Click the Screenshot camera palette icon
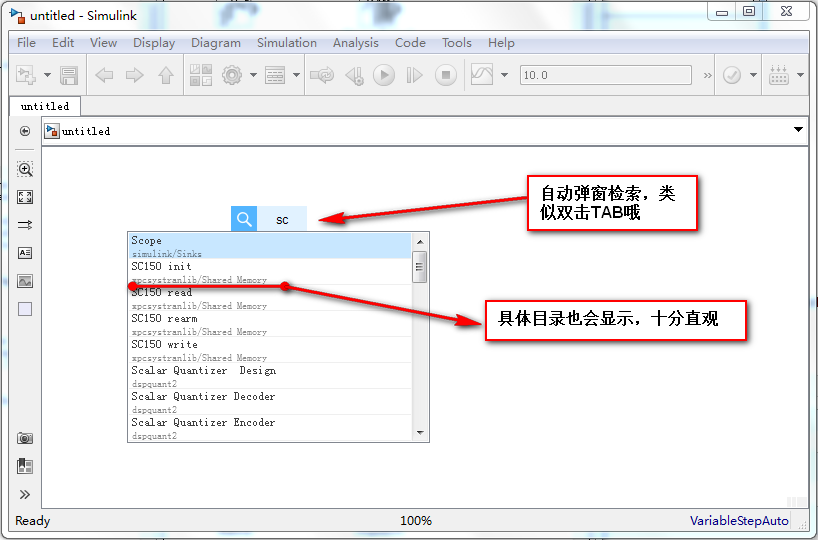This screenshot has height=540, width=818. 25,438
